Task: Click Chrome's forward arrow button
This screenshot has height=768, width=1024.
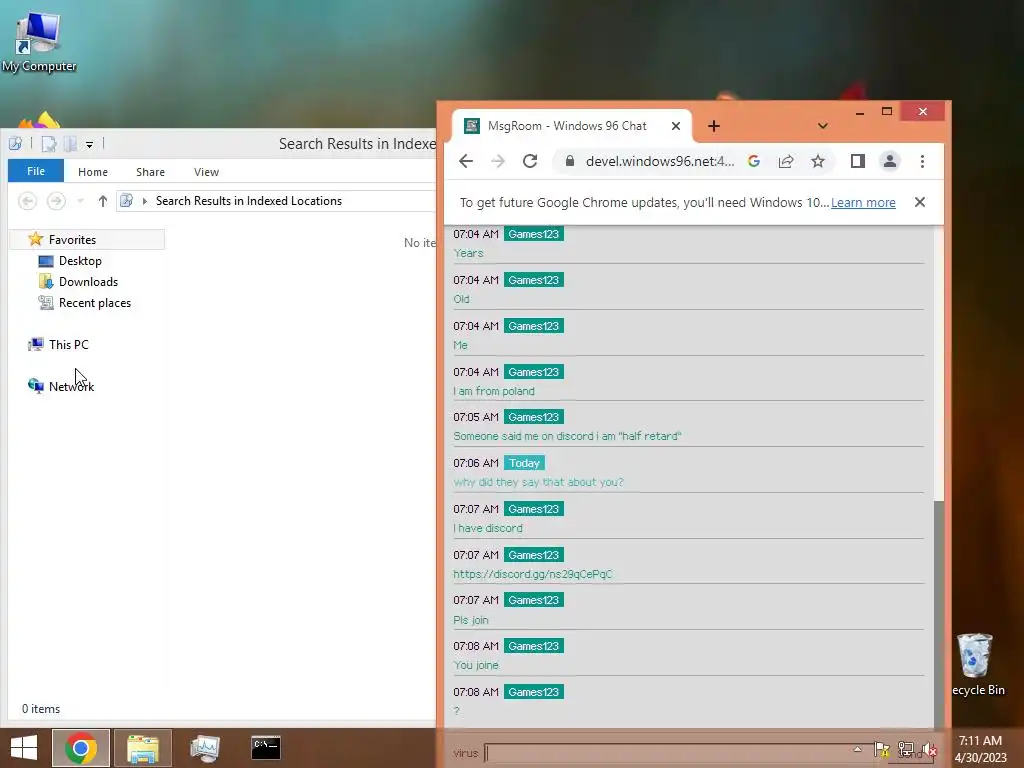Action: click(498, 161)
